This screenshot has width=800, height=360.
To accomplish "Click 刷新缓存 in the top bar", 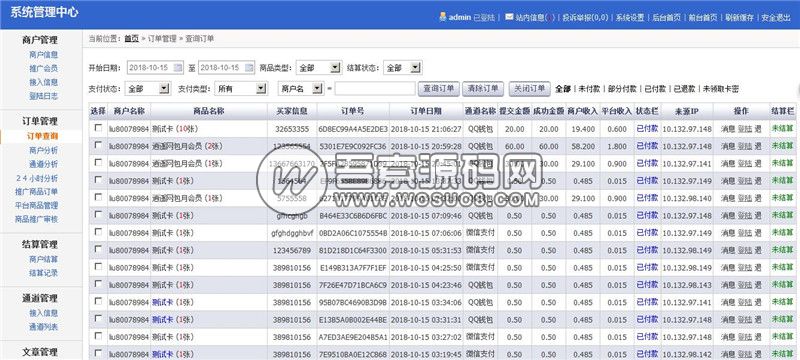I will [739, 17].
